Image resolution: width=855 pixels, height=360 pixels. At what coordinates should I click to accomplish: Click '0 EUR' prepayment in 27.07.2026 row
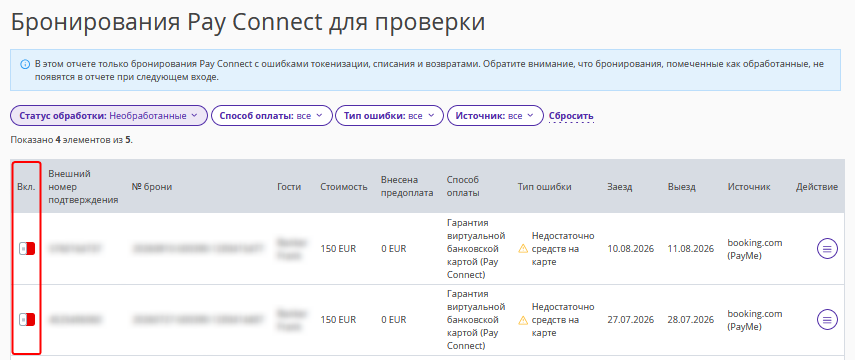pyautogui.click(x=393, y=320)
